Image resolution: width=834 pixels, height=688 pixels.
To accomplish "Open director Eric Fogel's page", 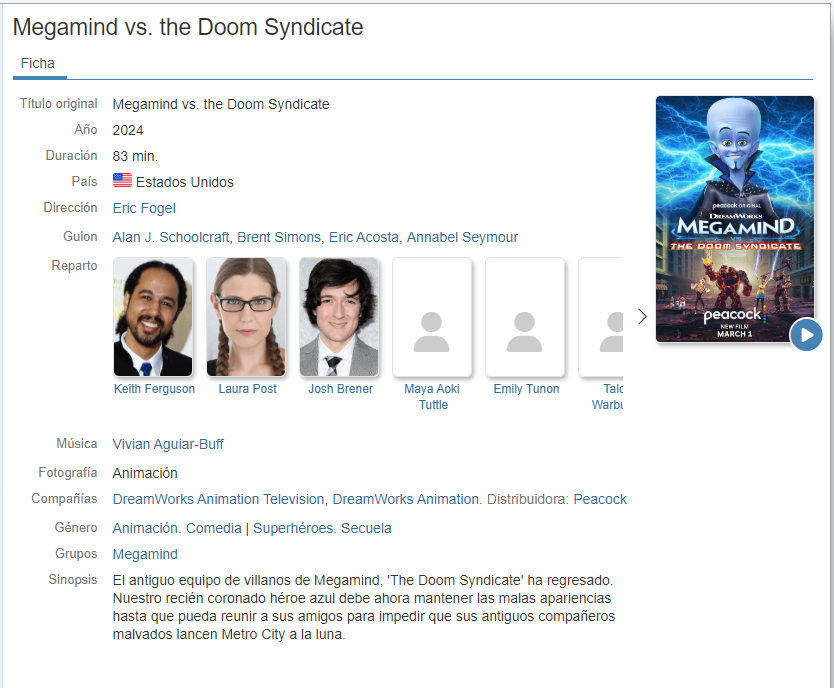I will click(x=144, y=208).
